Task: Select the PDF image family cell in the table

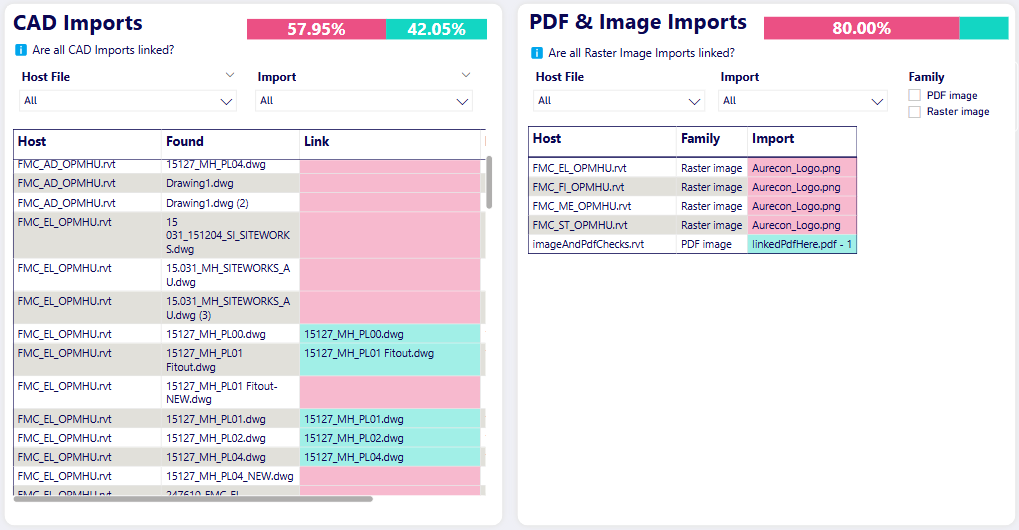Action: [x=712, y=244]
